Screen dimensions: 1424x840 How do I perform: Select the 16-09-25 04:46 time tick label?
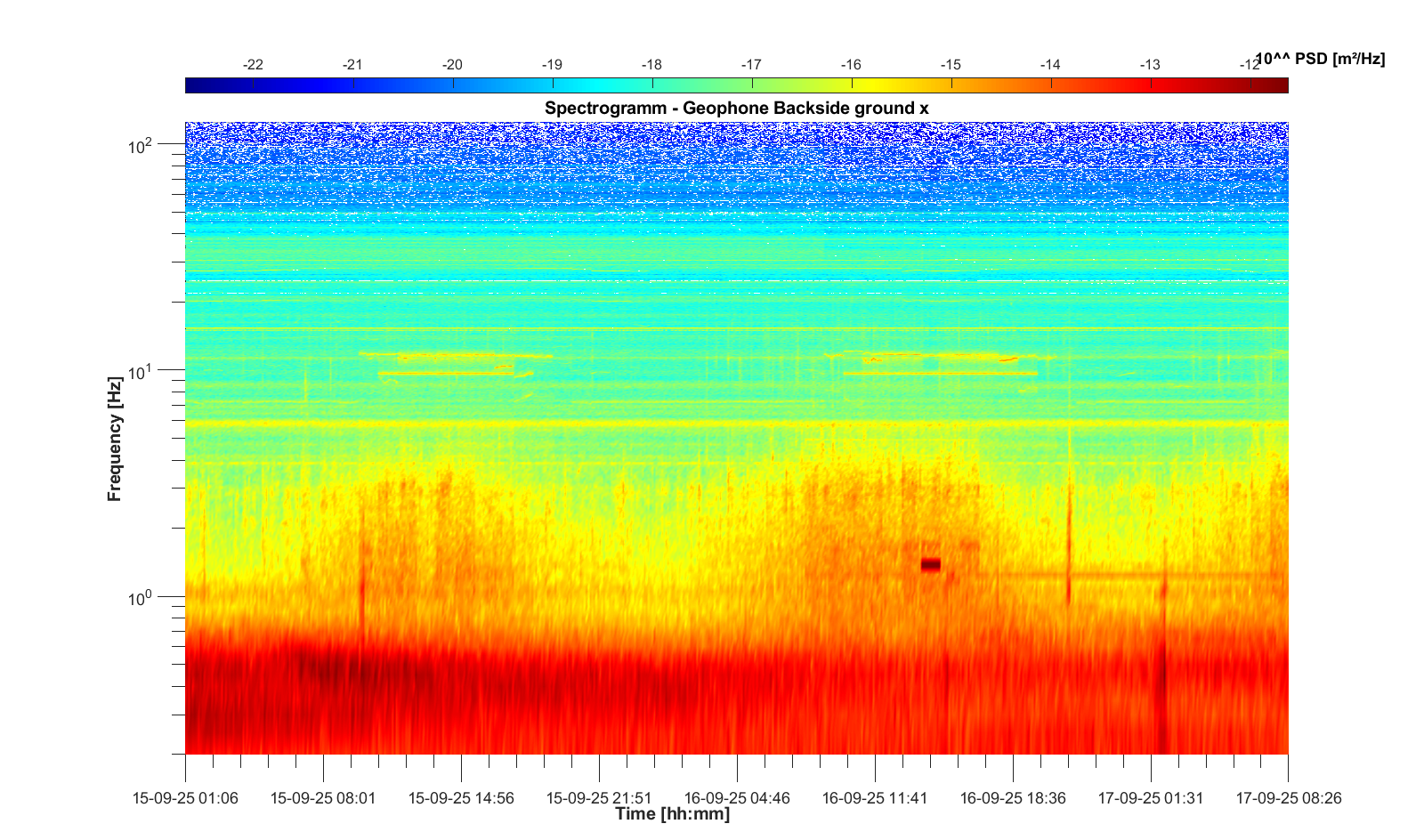tap(737, 798)
